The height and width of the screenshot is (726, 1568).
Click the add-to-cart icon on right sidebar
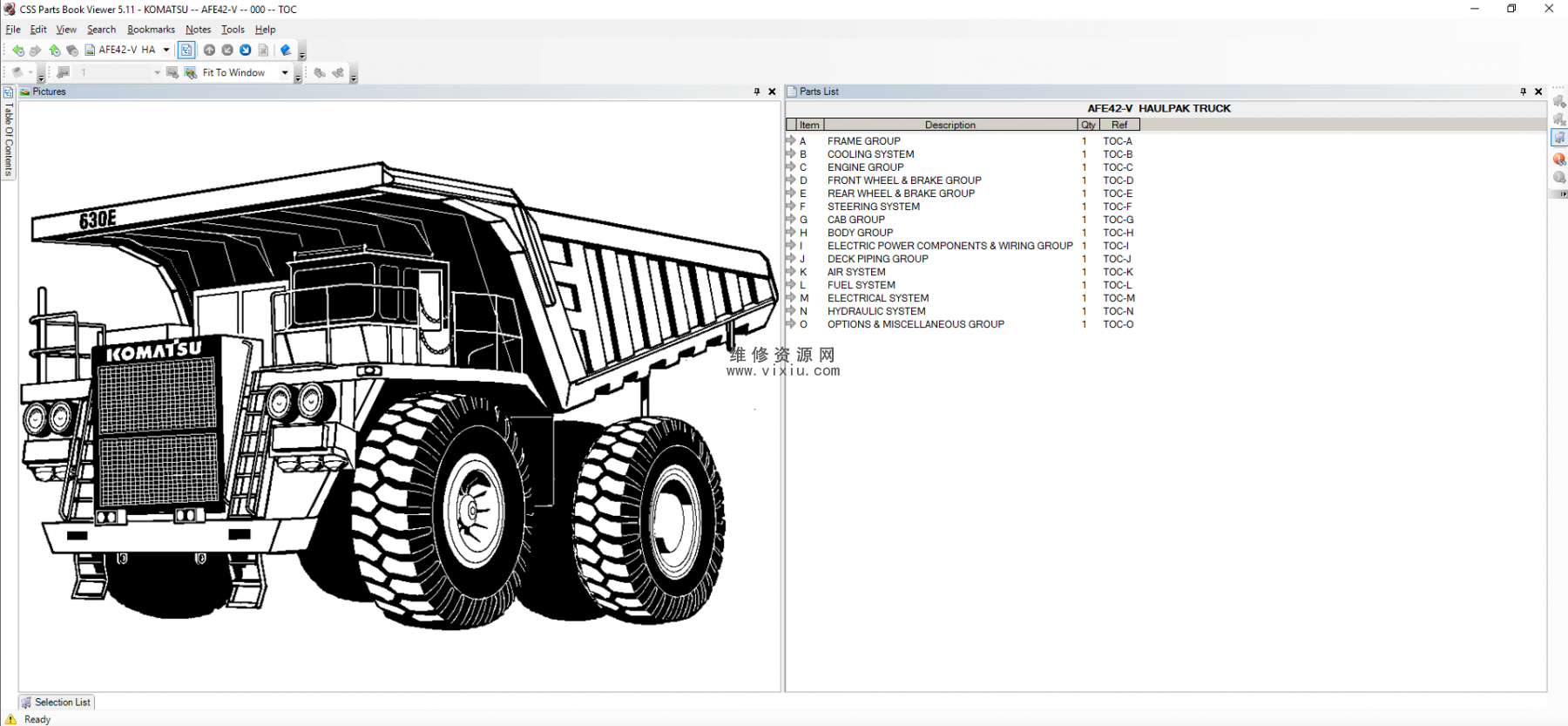click(1559, 102)
